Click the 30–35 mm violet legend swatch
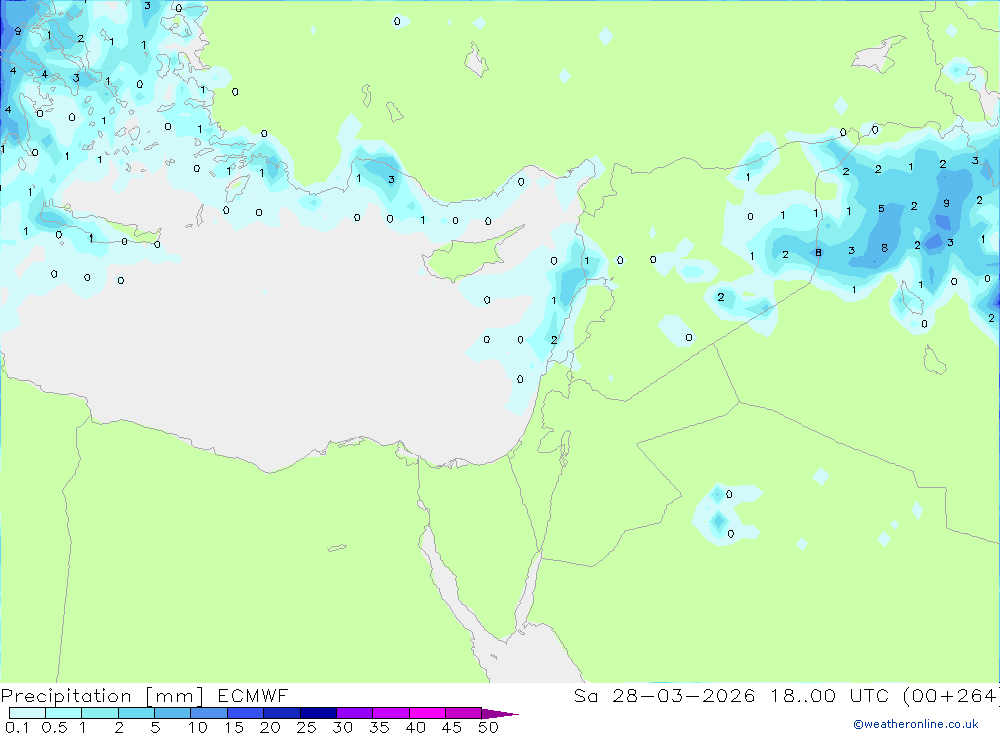The width and height of the screenshot is (1000, 733). pyautogui.click(x=355, y=713)
